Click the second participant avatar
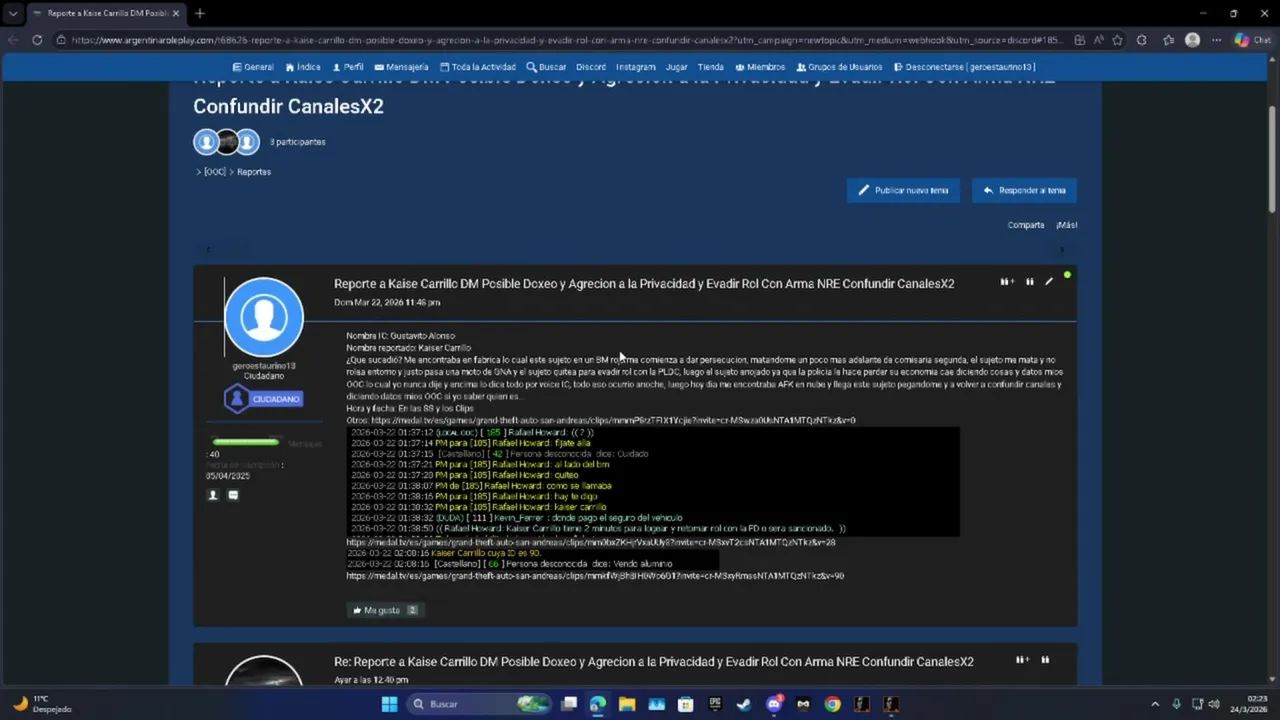Viewport: 1280px width, 720px height. point(227,142)
